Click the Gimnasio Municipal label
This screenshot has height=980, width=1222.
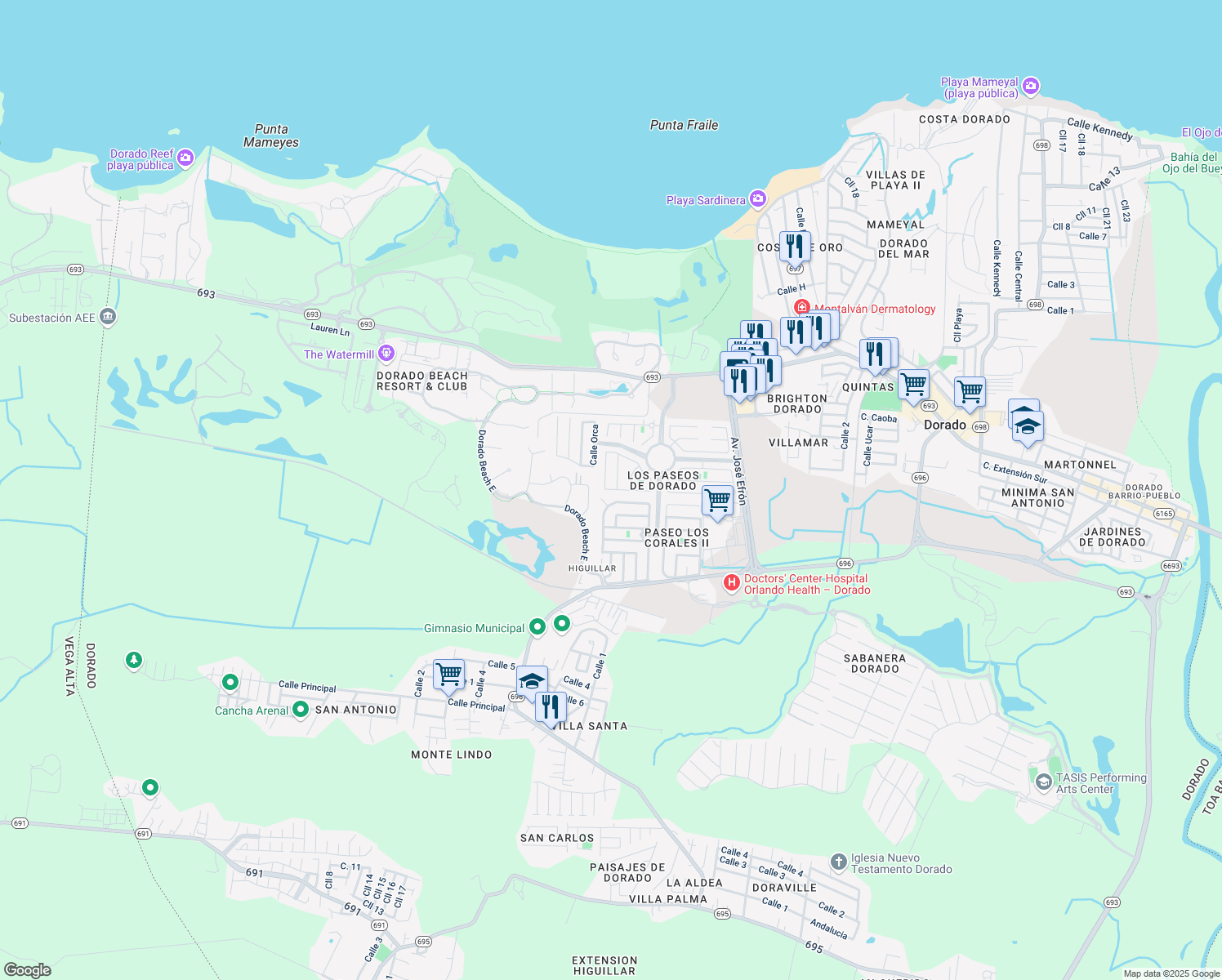point(474,628)
